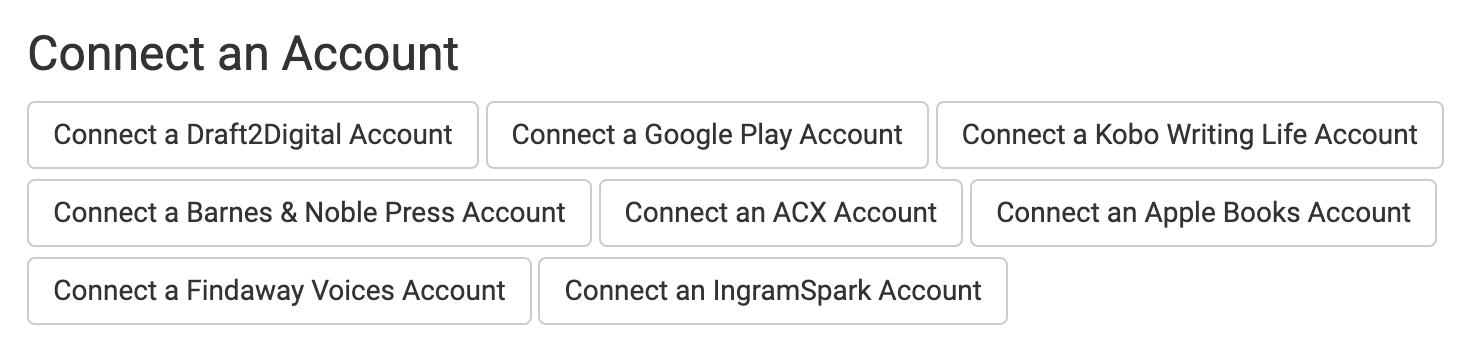Add the Google Play integration
The height and width of the screenshot is (362, 1476).
(x=707, y=134)
